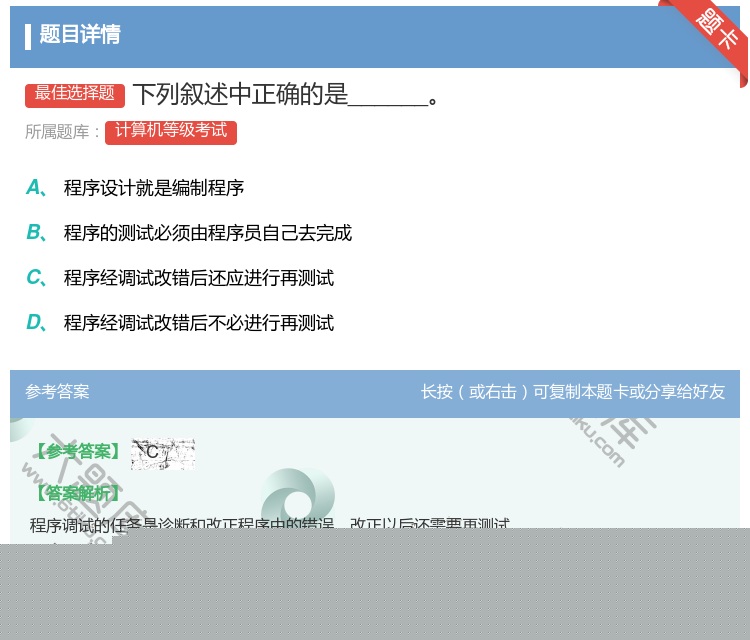Click the 【参考答案】 label
Viewport: 750px width, 640px height.
pos(78,451)
